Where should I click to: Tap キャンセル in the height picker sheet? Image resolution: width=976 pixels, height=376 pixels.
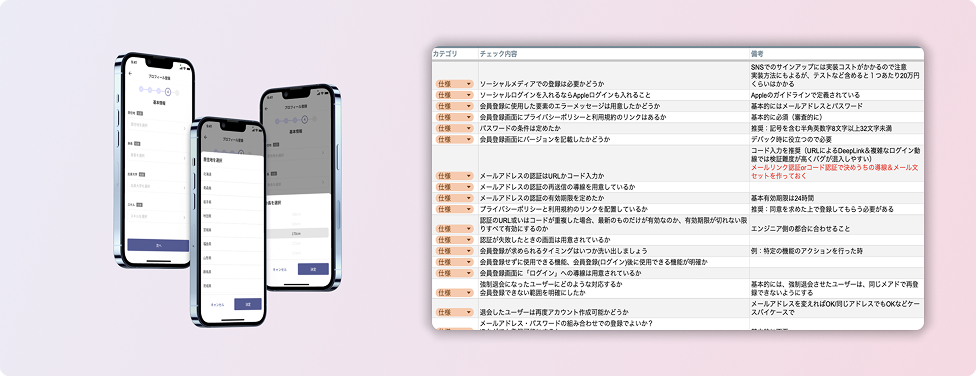pyautogui.click(x=279, y=270)
